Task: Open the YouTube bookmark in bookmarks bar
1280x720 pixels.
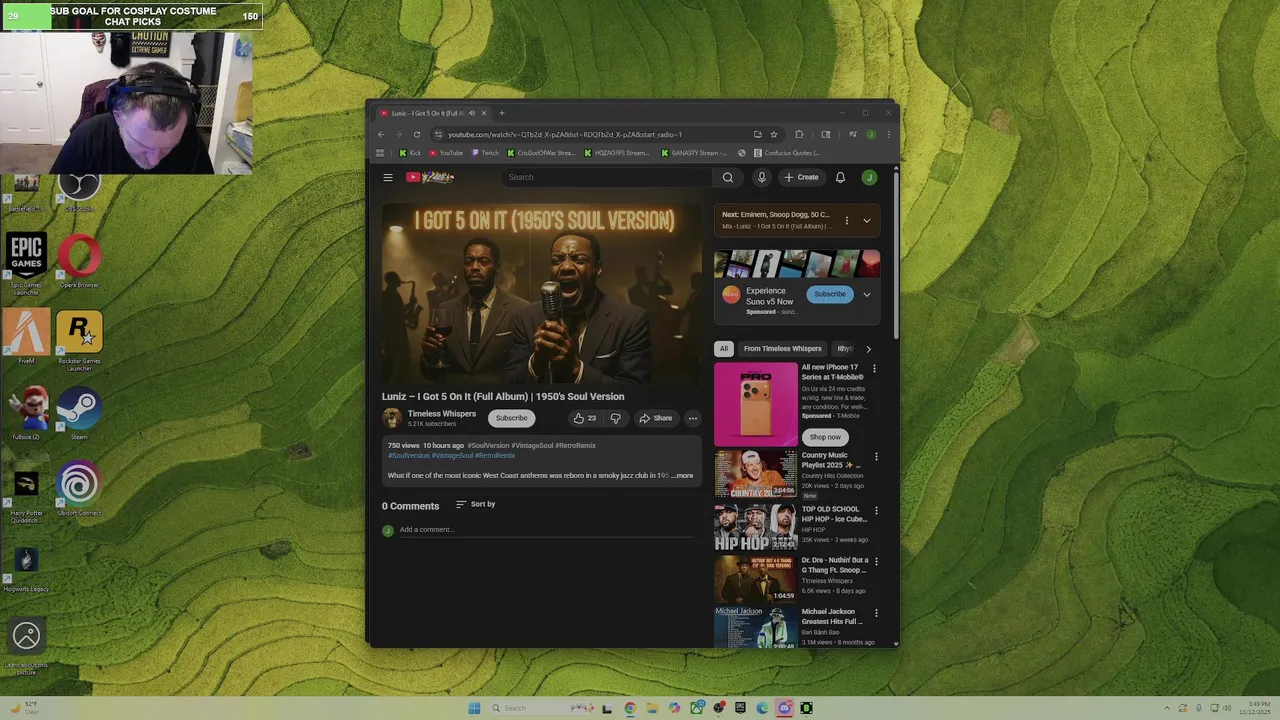Action: 446,153
